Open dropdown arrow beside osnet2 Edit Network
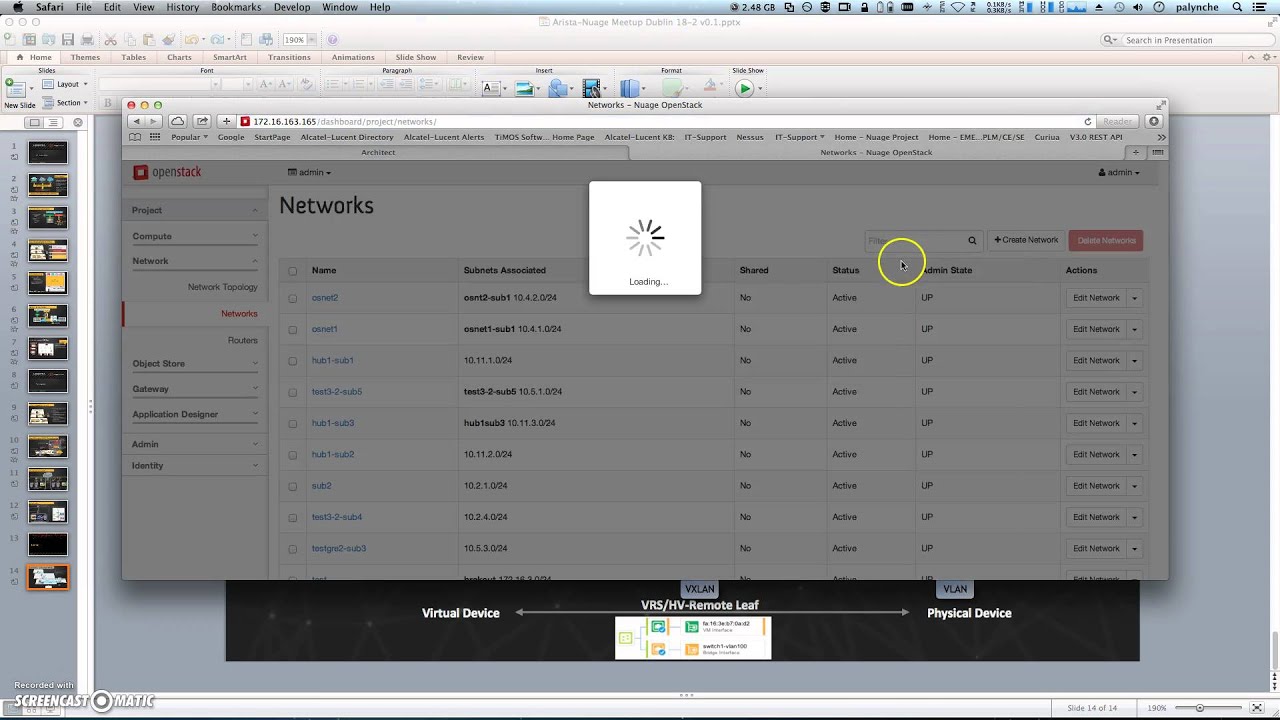The height and width of the screenshot is (720, 1280). [1134, 298]
